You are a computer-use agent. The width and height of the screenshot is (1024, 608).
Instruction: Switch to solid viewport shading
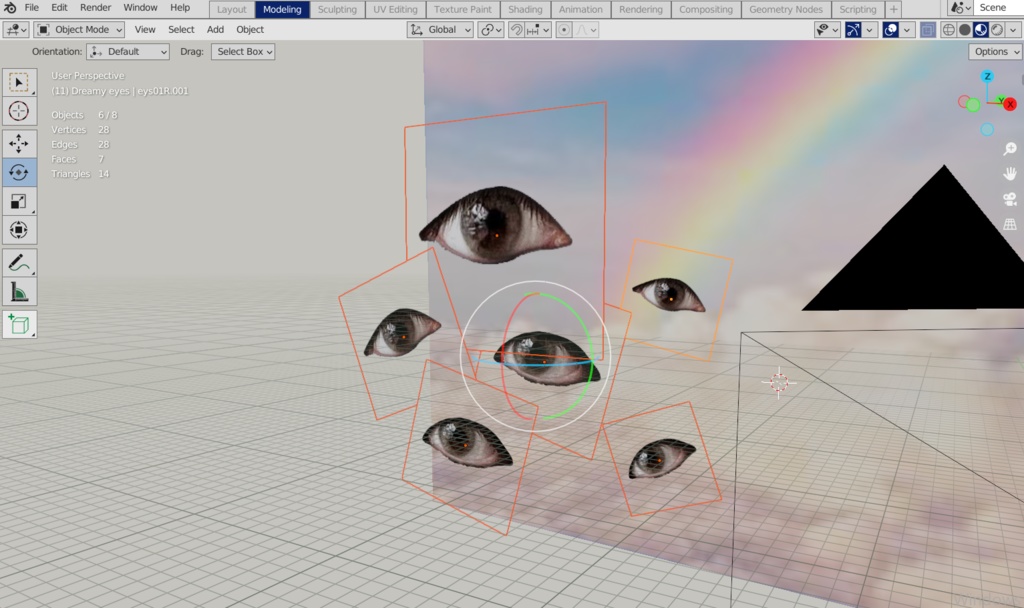click(x=965, y=29)
